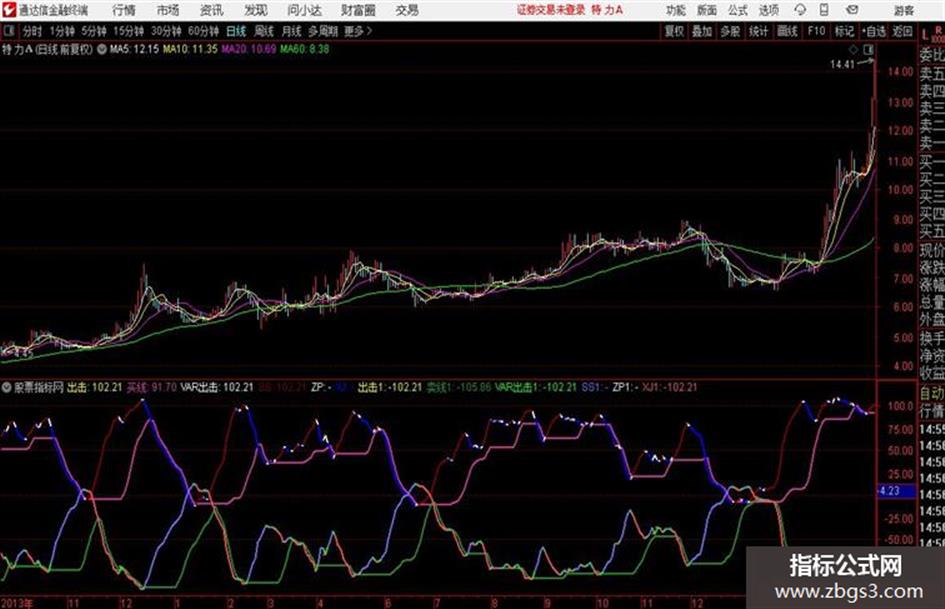
Task: Click 证券交易未登录 login notice
Action: pyautogui.click(x=551, y=10)
